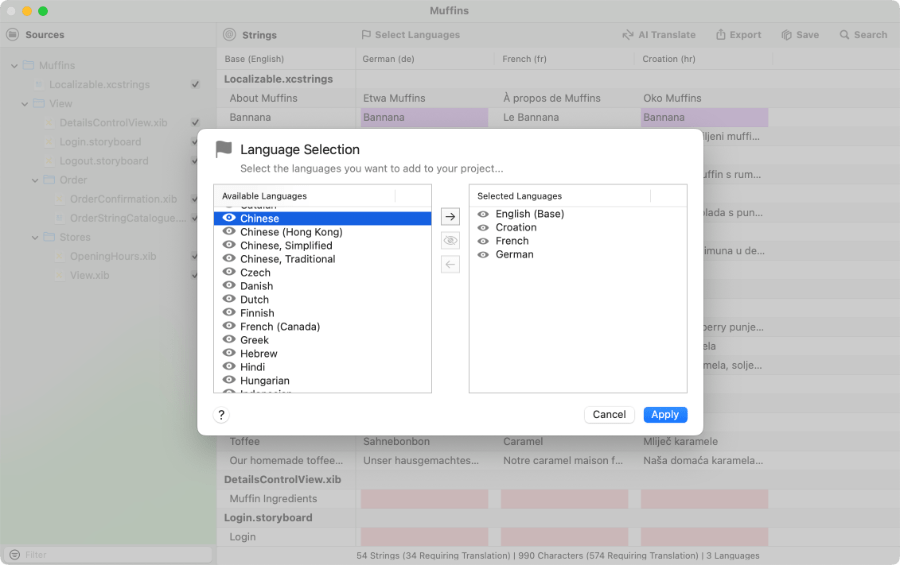Click the Filter field in sidebar
900x565 pixels.
[x=110, y=555]
